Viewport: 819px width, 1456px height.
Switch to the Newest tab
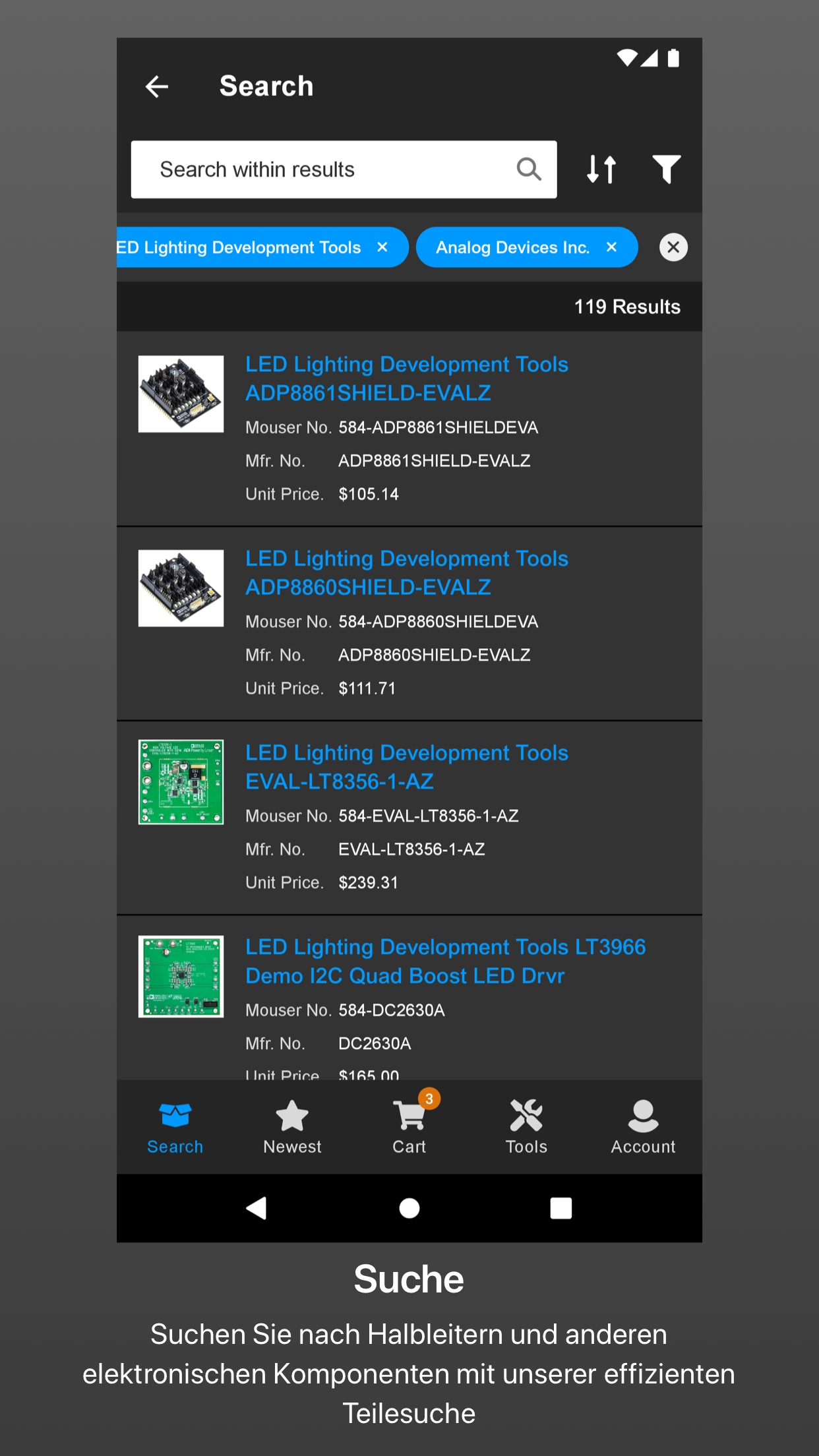pos(292,1128)
